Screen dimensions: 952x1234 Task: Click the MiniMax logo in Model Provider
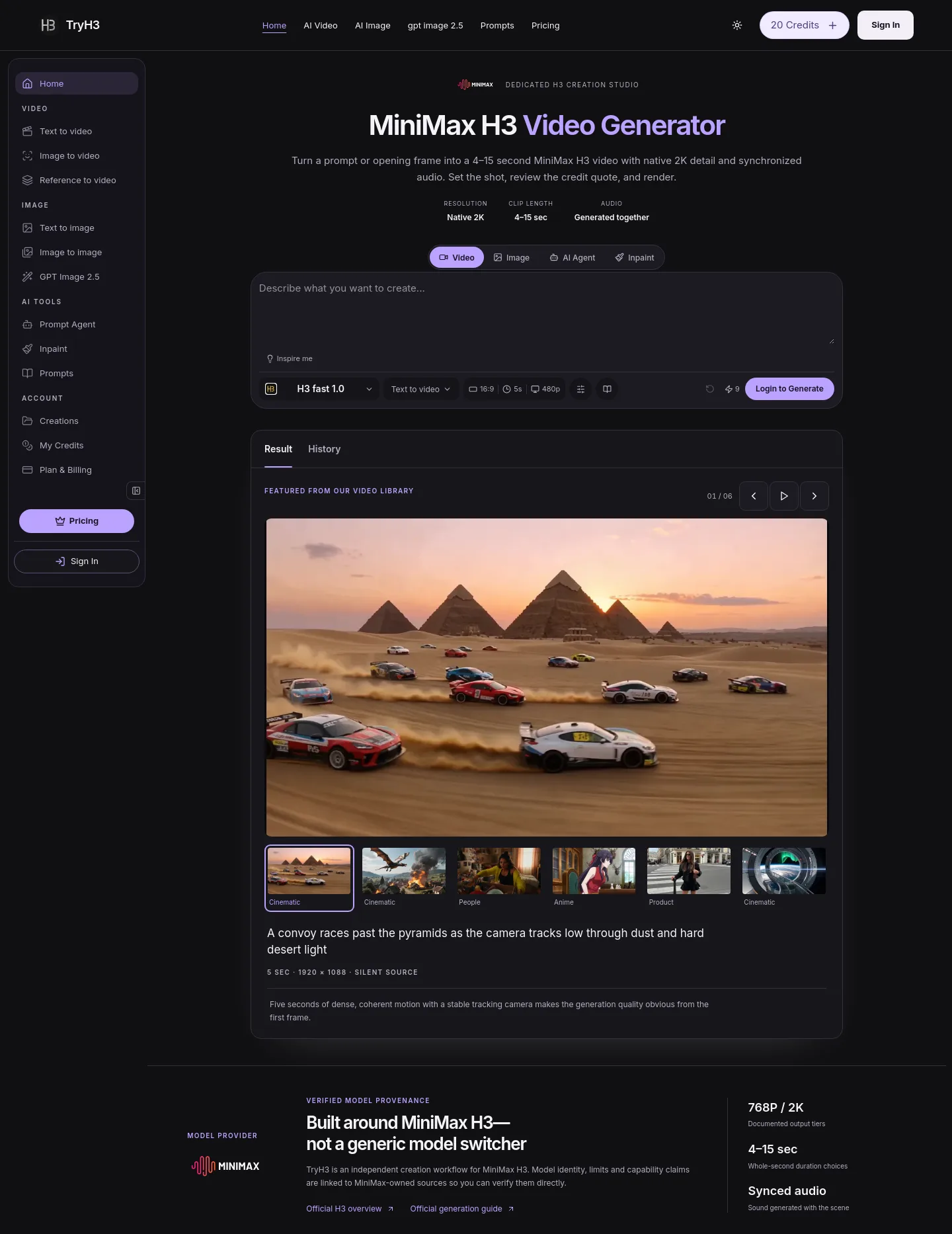pos(225,1166)
